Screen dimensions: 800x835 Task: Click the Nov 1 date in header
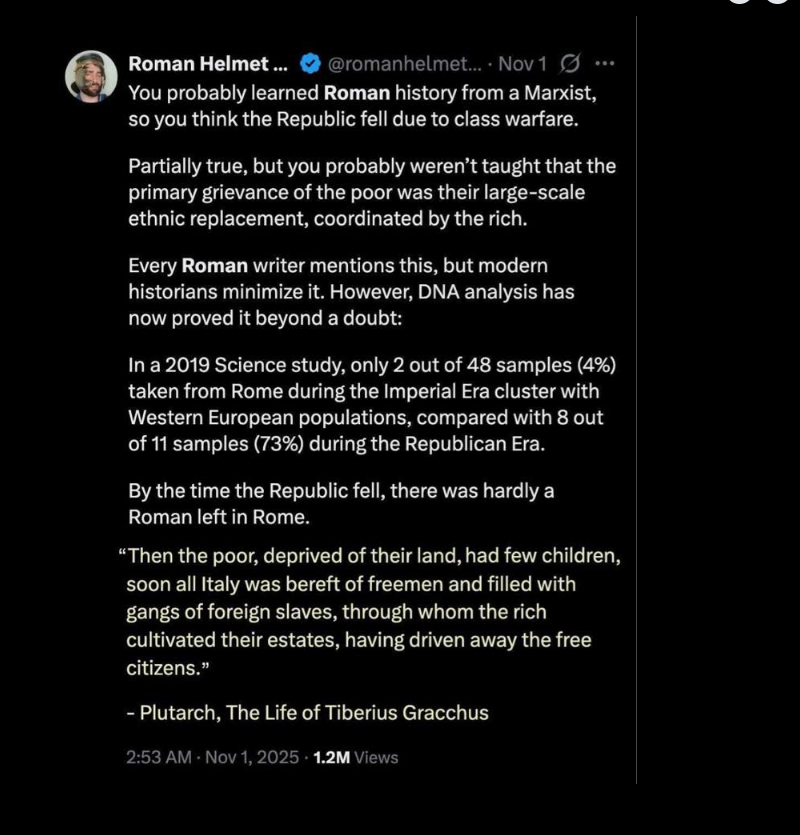(x=522, y=64)
